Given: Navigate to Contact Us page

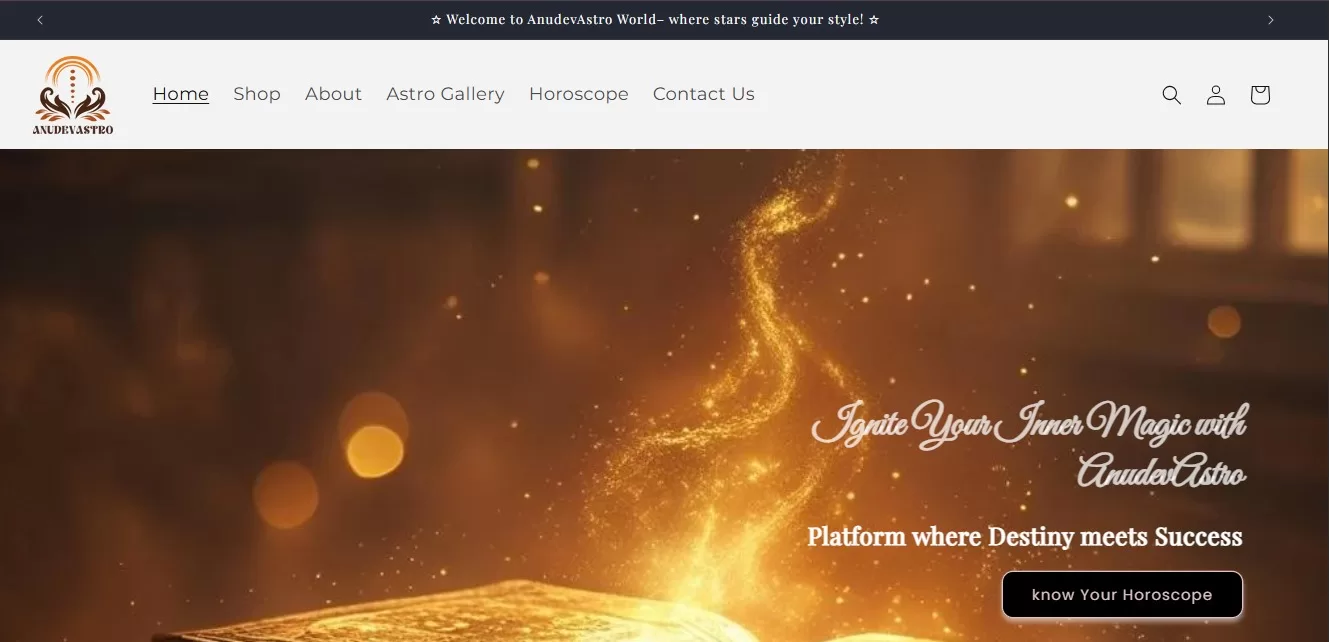Looking at the screenshot, I should (x=704, y=93).
